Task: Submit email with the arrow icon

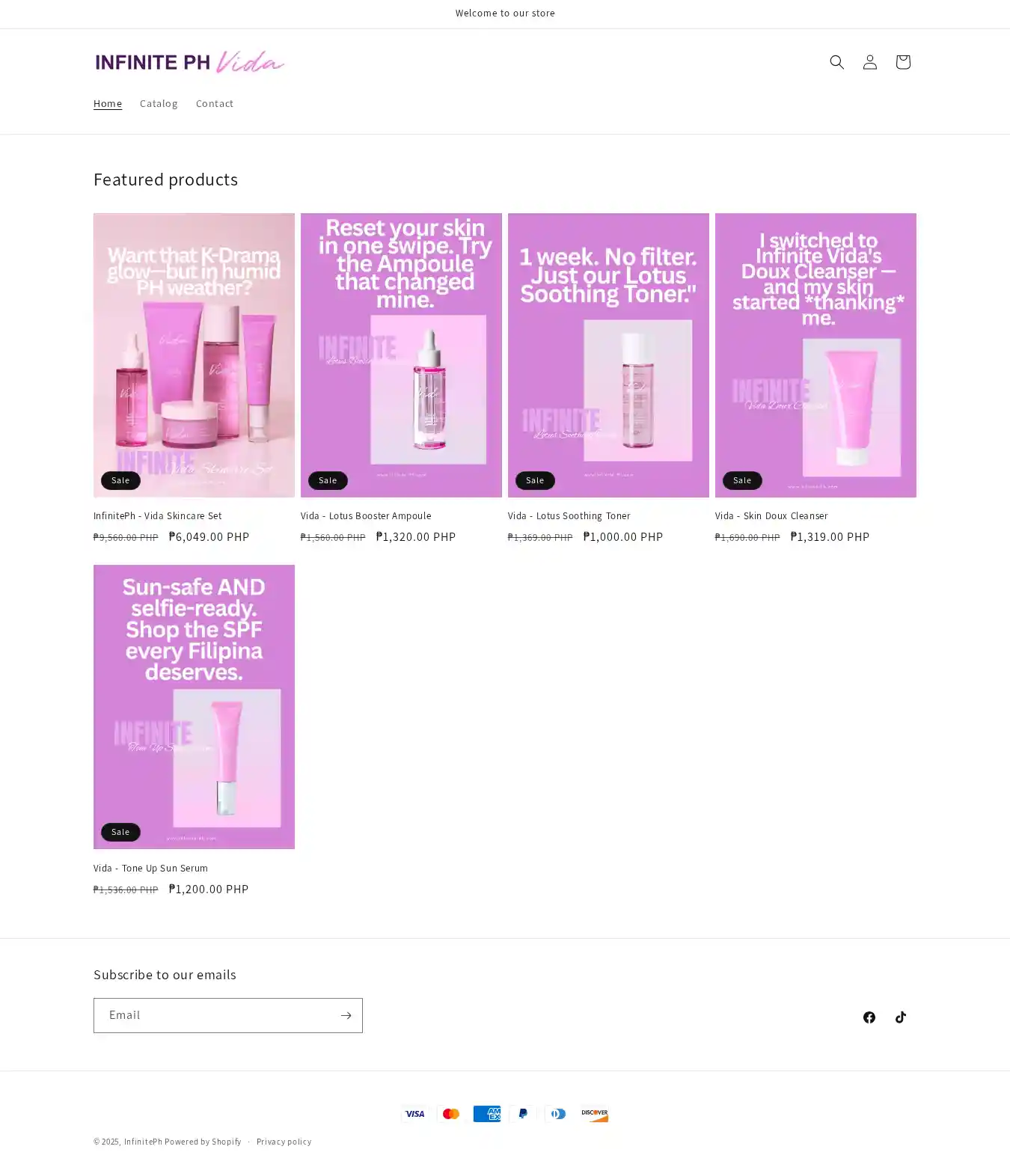Action: (346, 1015)
